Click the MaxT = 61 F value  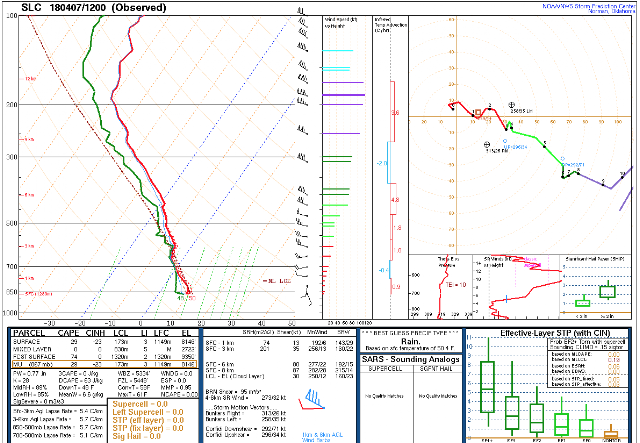click(133, 395)
